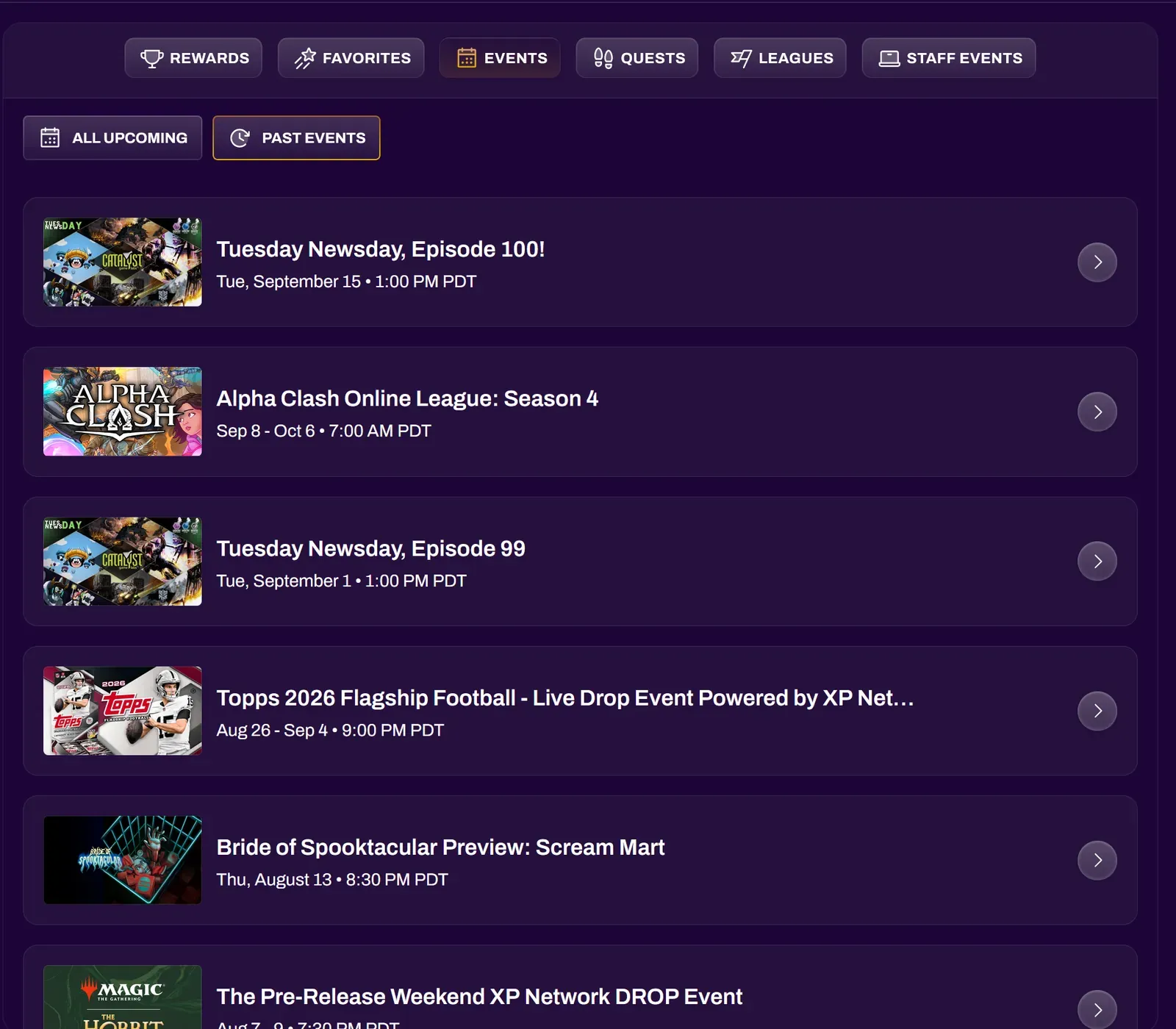The height and width of the screenshot is (1029, 1176).
Task: Click the date Thu, August 13 • 8:30 PM PDT
Action: tap(332, 880)
